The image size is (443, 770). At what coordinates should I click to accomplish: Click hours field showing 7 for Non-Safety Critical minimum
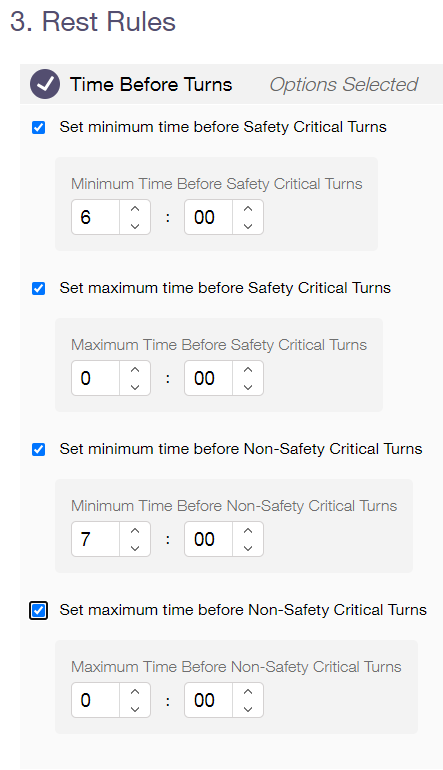[96, 539]
